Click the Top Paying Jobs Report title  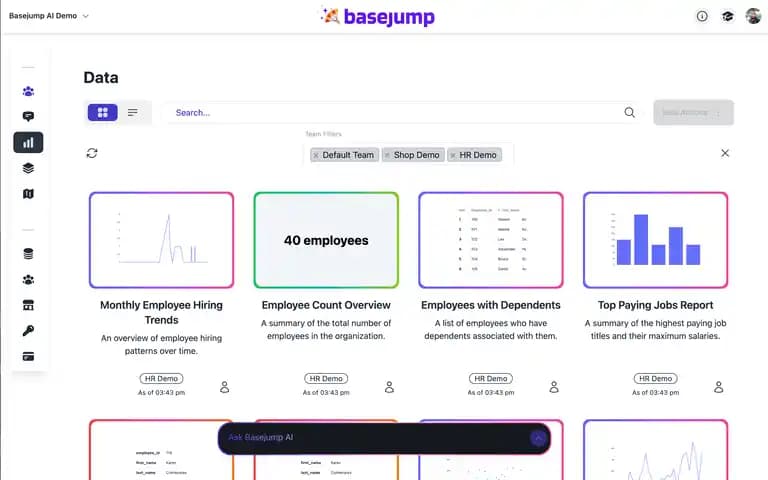655,305
